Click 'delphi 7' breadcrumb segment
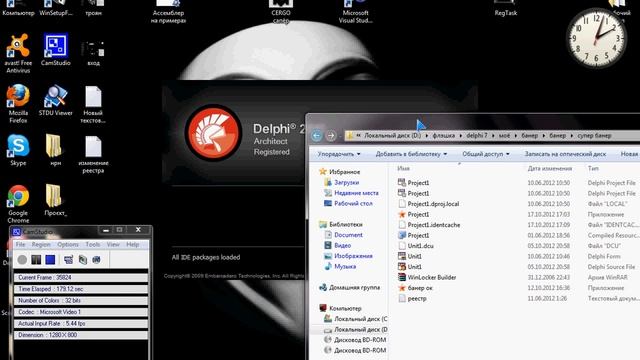640x360 pixels. click(x=477, y=136)
